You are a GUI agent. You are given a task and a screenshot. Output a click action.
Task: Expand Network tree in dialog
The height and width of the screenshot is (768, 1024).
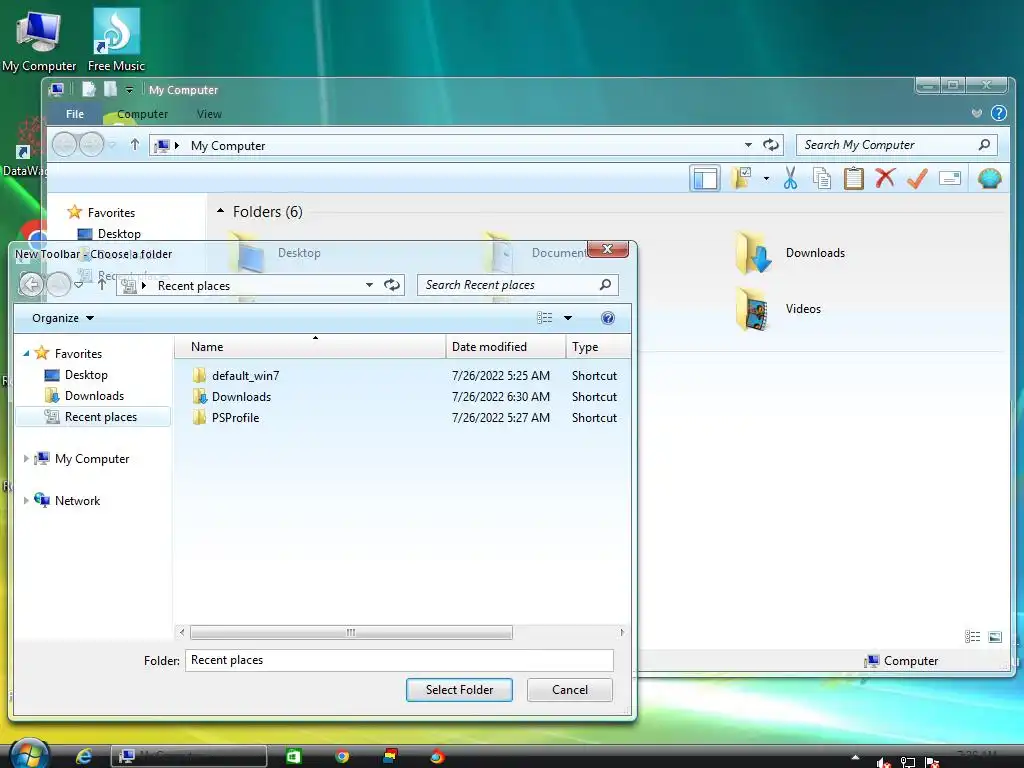click(26, 500)
